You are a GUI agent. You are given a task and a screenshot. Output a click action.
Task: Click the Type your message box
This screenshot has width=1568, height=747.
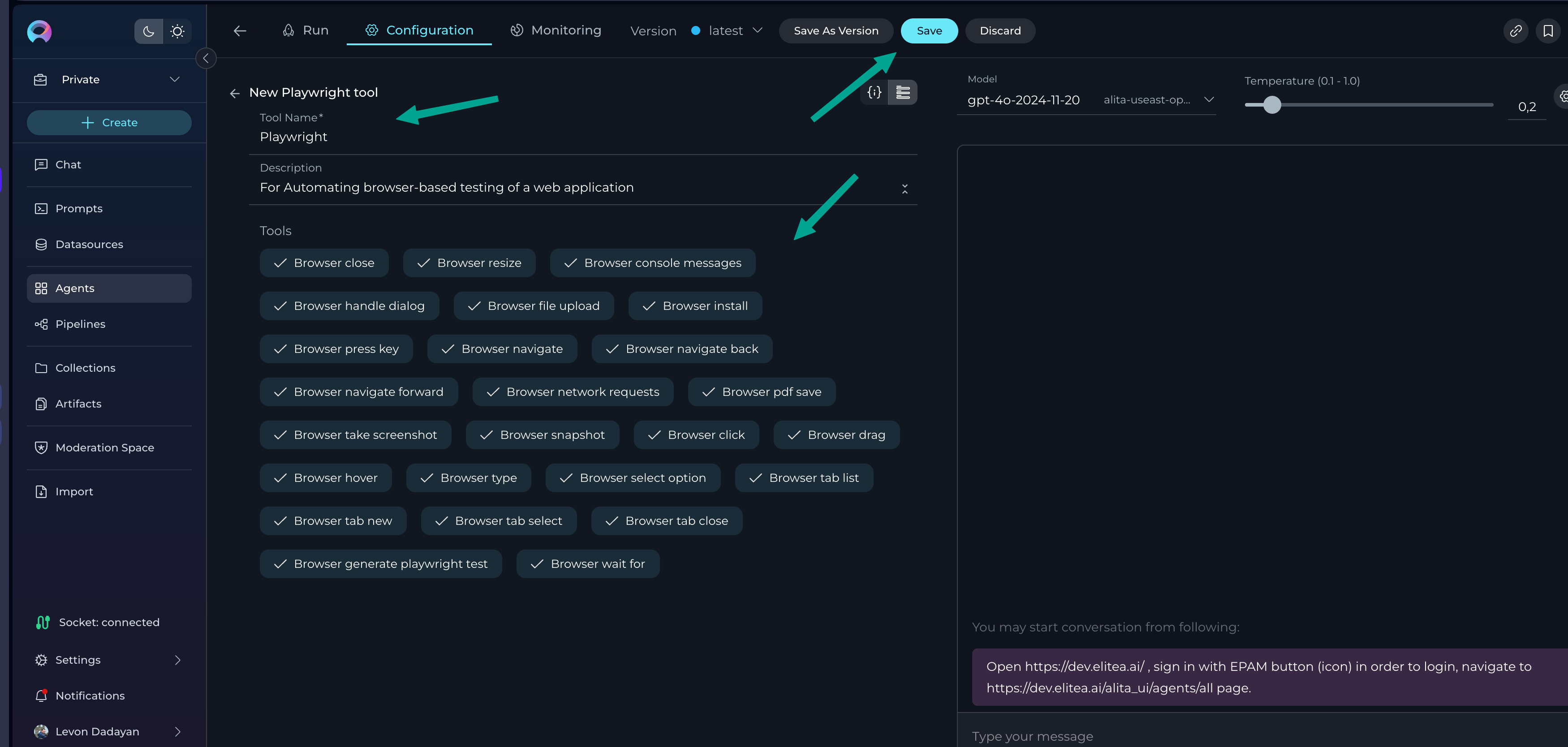pos(1262,736)
